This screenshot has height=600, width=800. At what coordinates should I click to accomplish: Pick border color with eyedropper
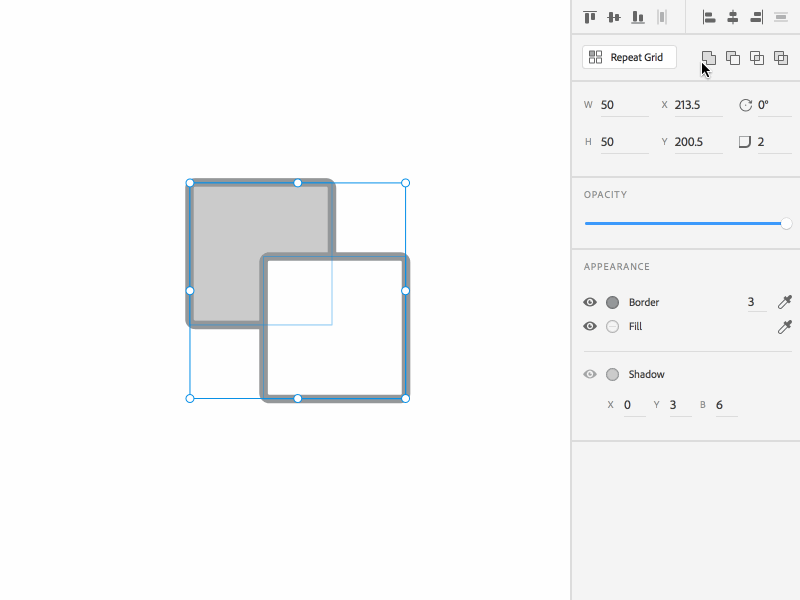tap(785, 302)
